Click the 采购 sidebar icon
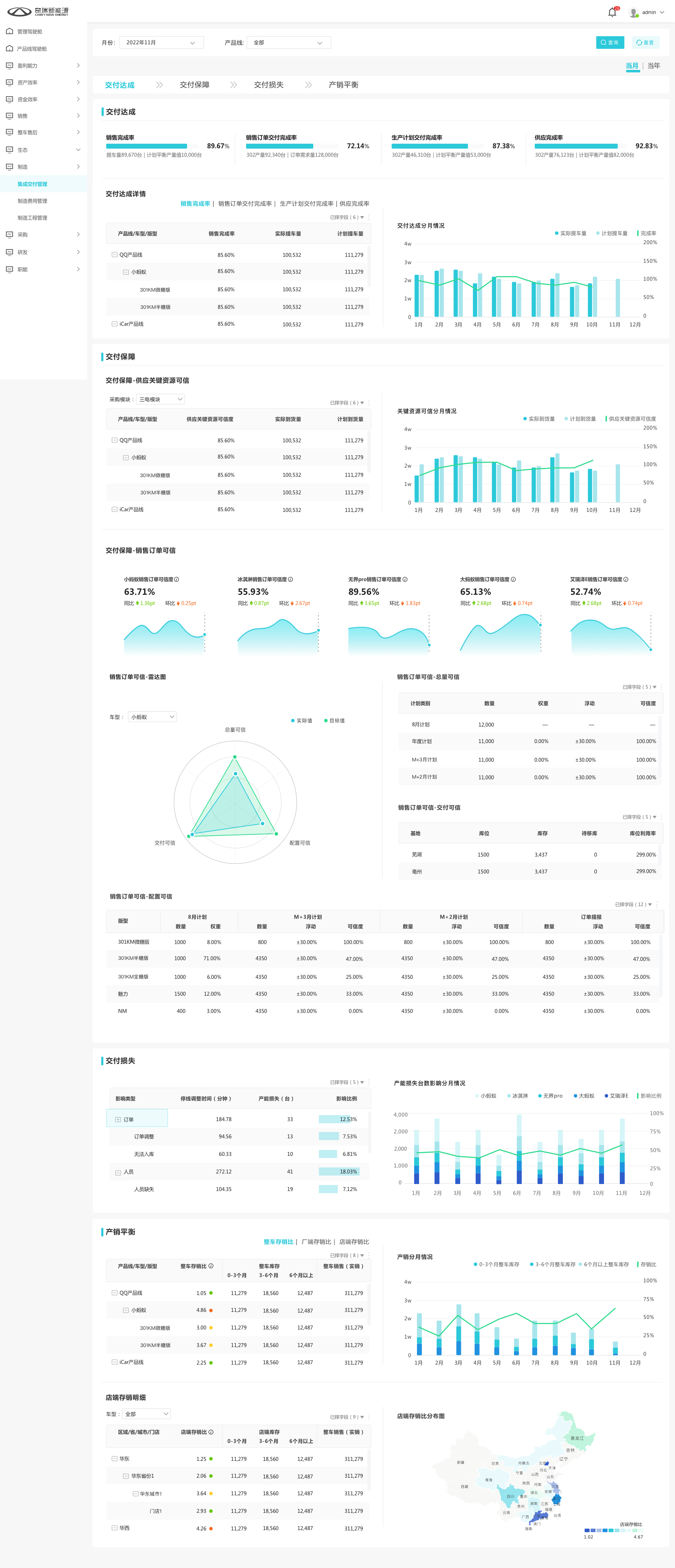675x1568 pixels. coord(9,234)
